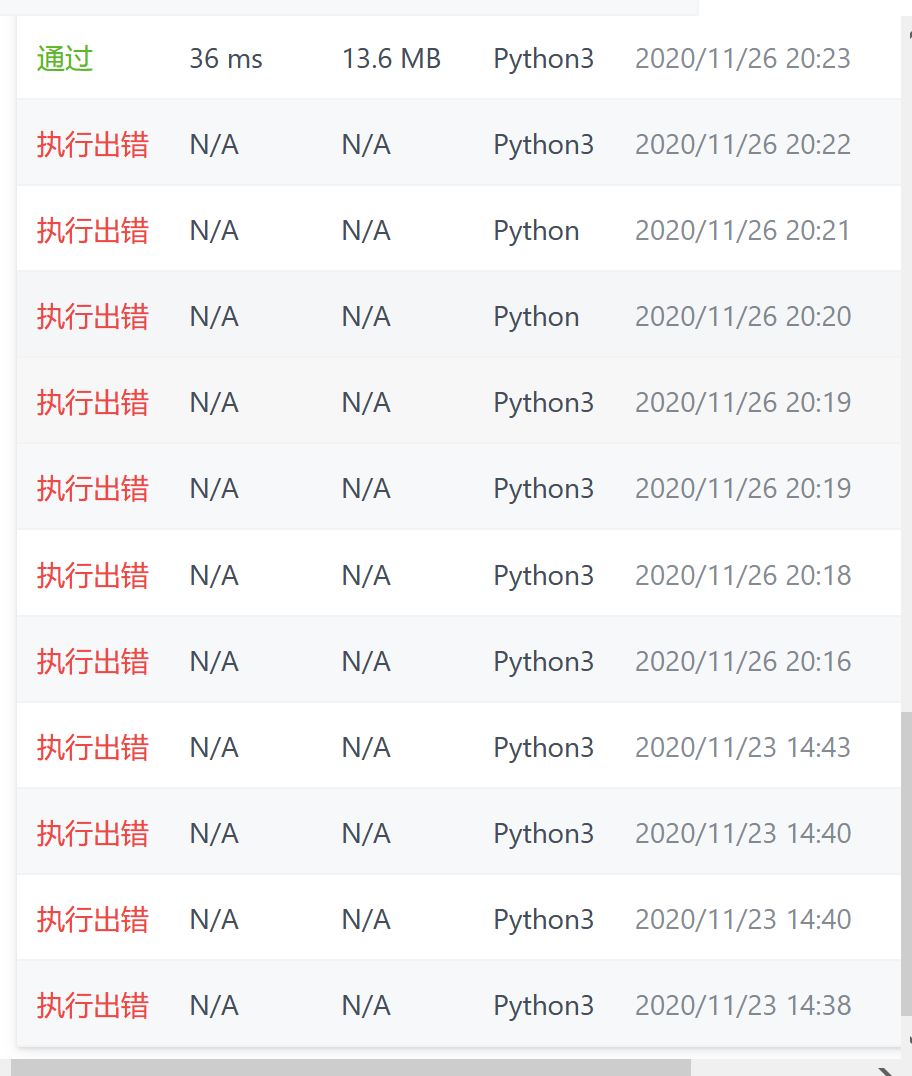Open the 执行出错 entry from 20:18
Viewport: 912px width, 1076px height.
[x=92, y=575]
